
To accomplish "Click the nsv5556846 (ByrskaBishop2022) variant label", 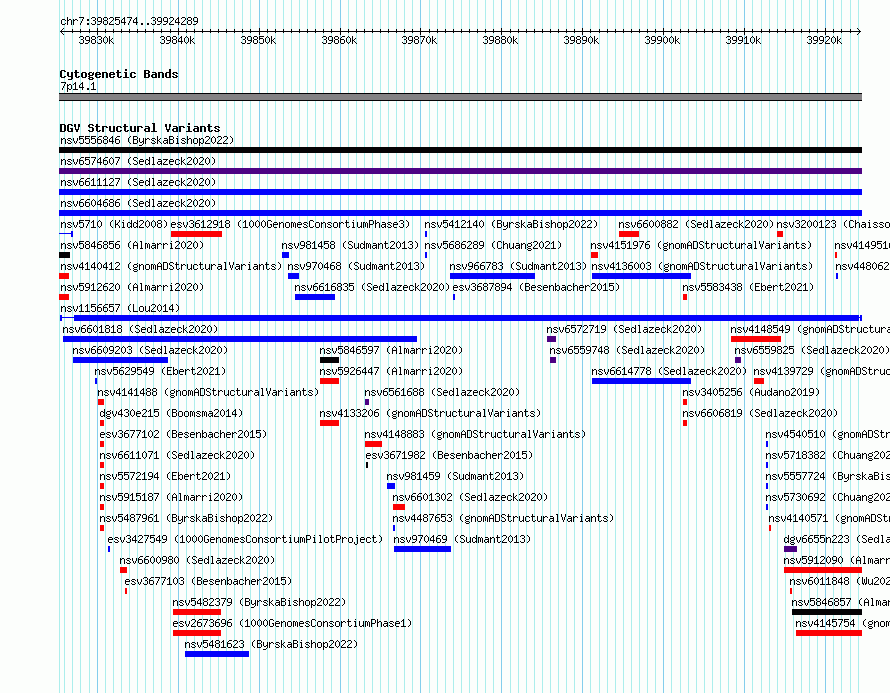I will click(147, 140).
